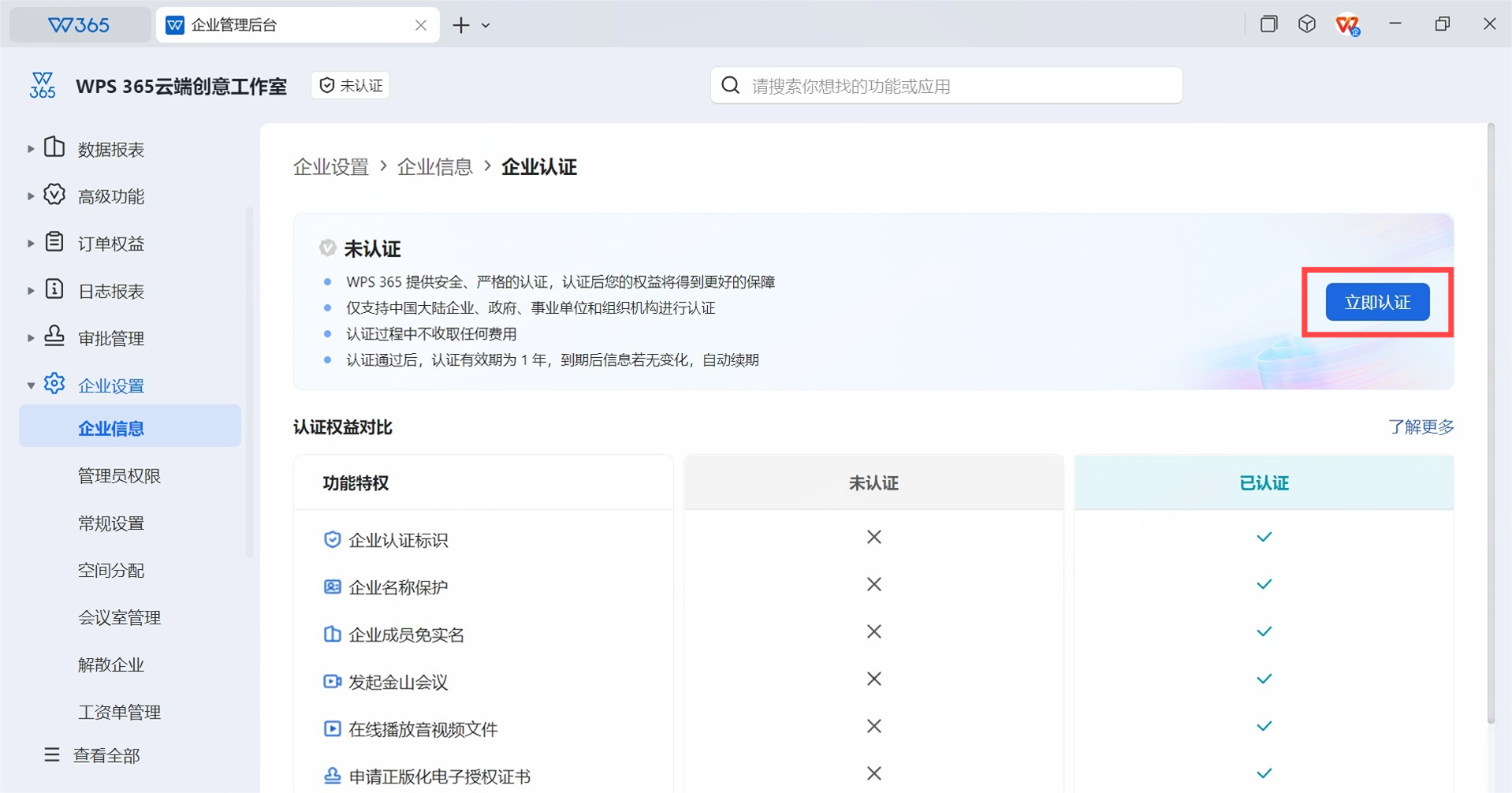Expand the 数据报表 tree arrow
The width and height of the screenshot is (1512, 793).
pos(31,149)
